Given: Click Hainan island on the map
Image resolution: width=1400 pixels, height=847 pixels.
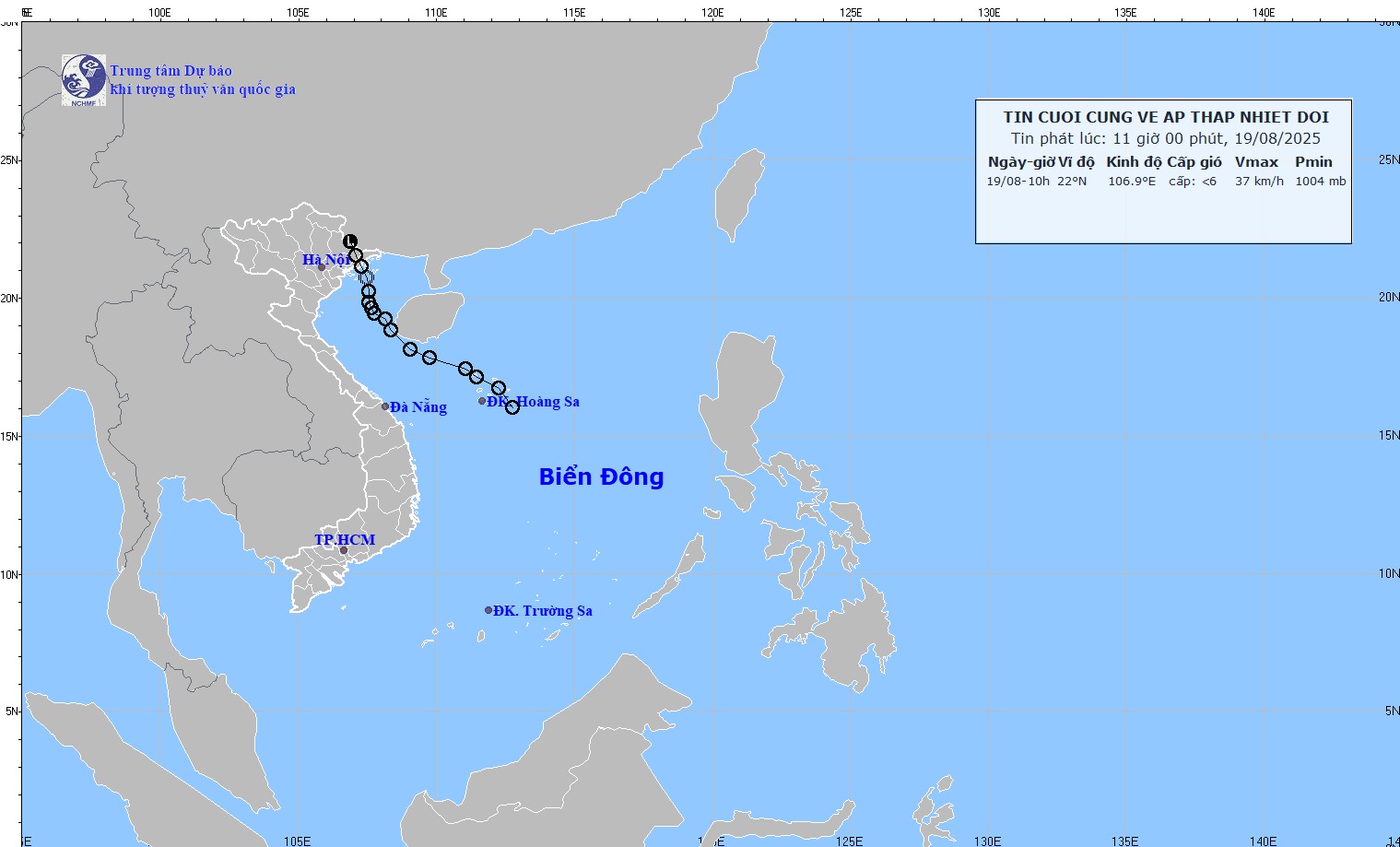Looking at the screenshot, I should [x=429, y=317].
